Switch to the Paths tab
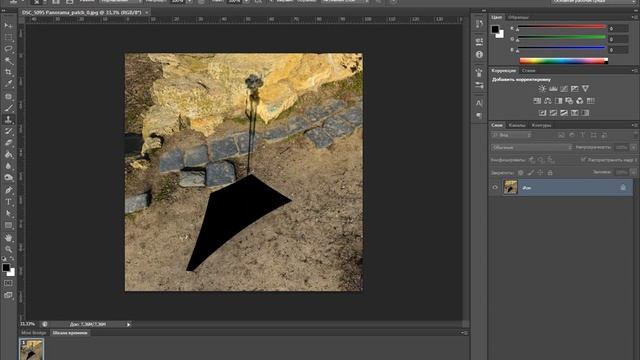 541,125
